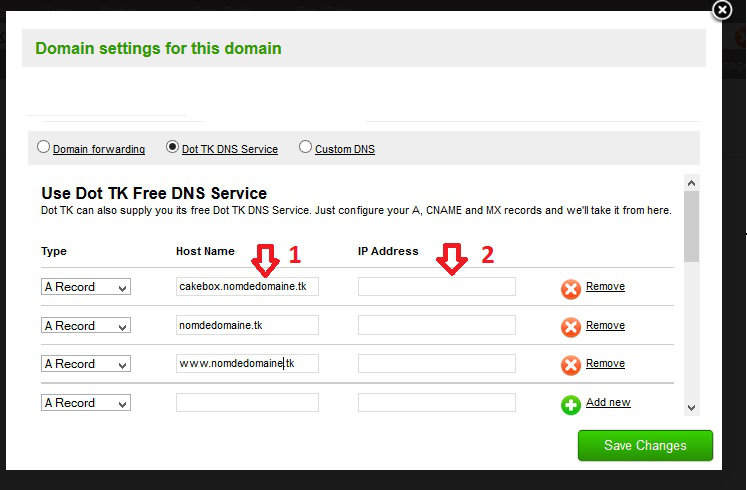Viewport: 747px width, 490px height.
Task: Close the domain settings dialog
Action: pyautogui.click(x=722, y=10)
